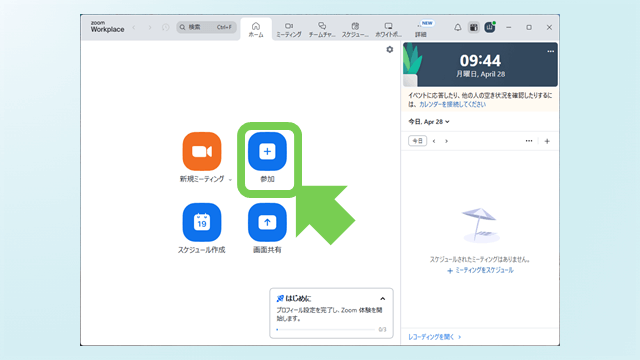
Task: Open clock card three-dot menu
Action: [551, 51]
